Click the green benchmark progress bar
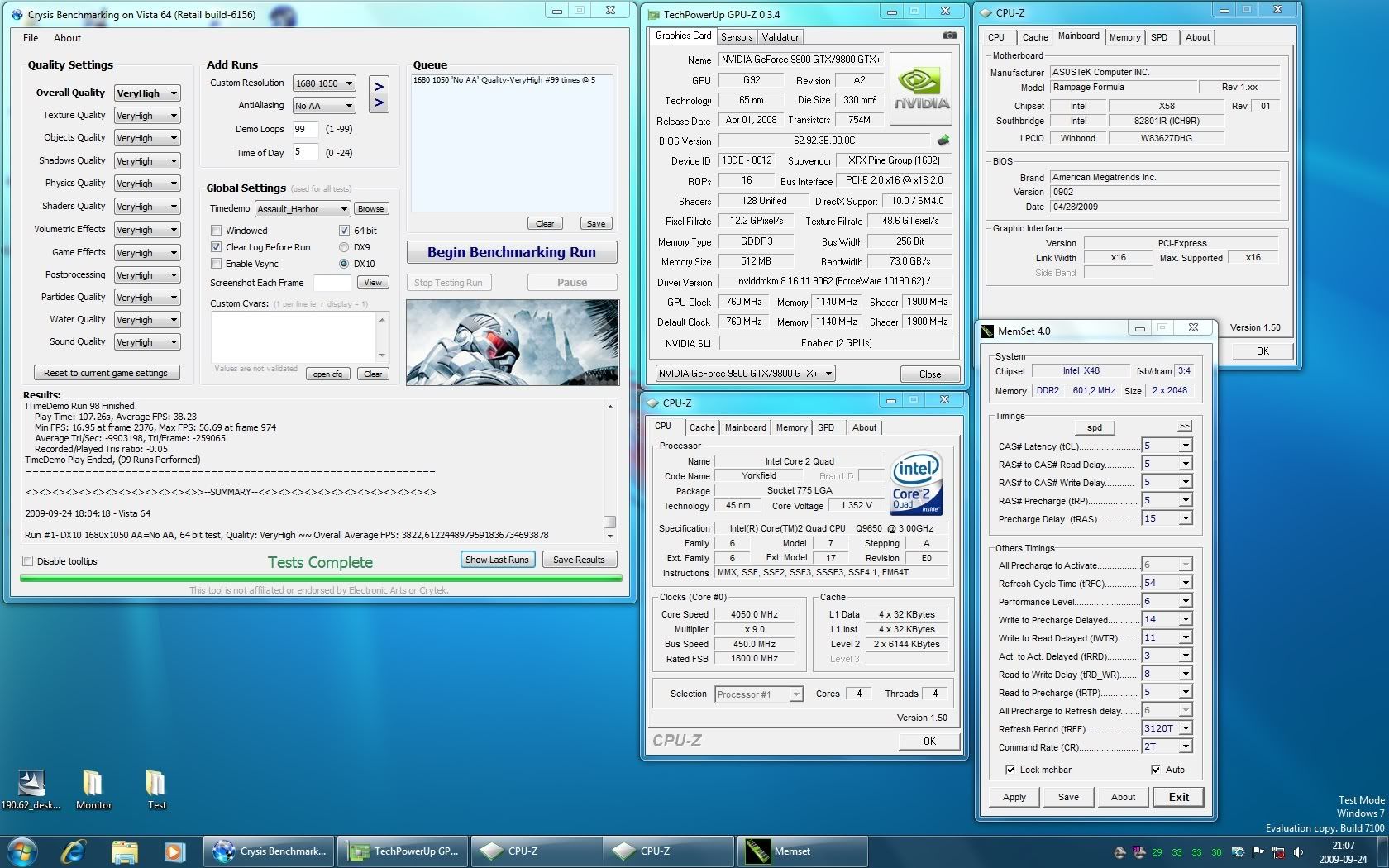This screenshot has width=1389, height=868. click(321, 578)
